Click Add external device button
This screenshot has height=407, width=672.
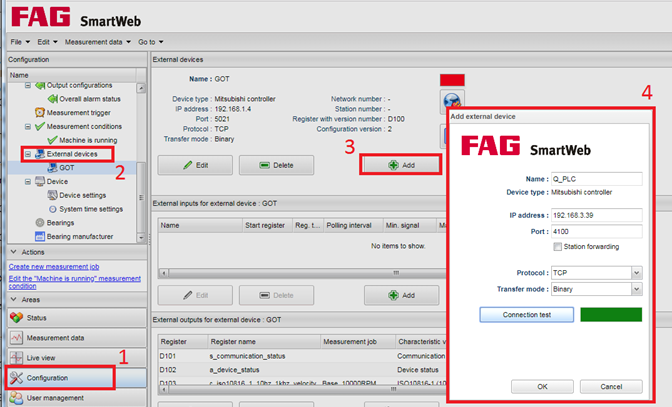point(401,165)
